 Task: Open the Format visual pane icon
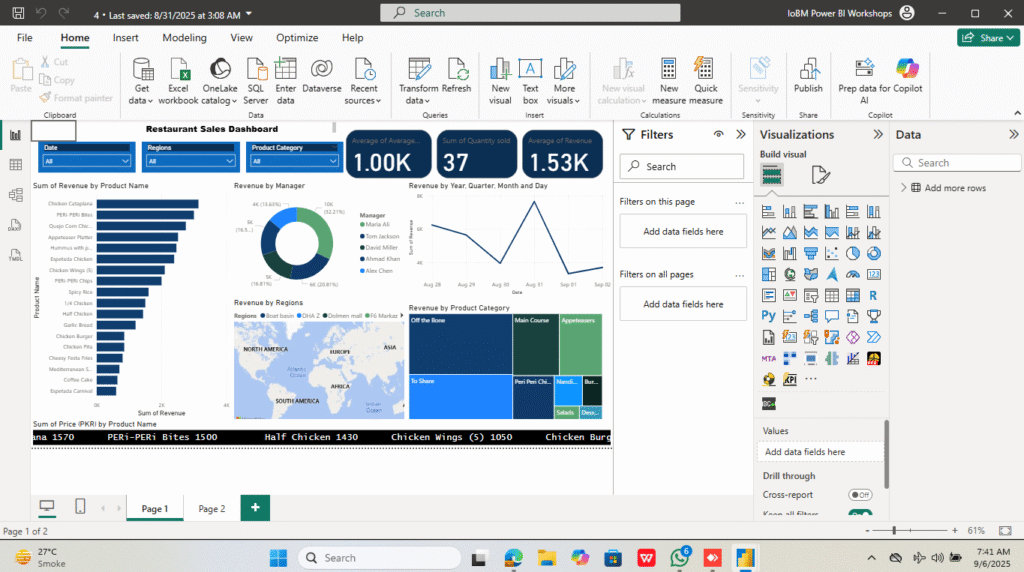(x=820, y=175)
